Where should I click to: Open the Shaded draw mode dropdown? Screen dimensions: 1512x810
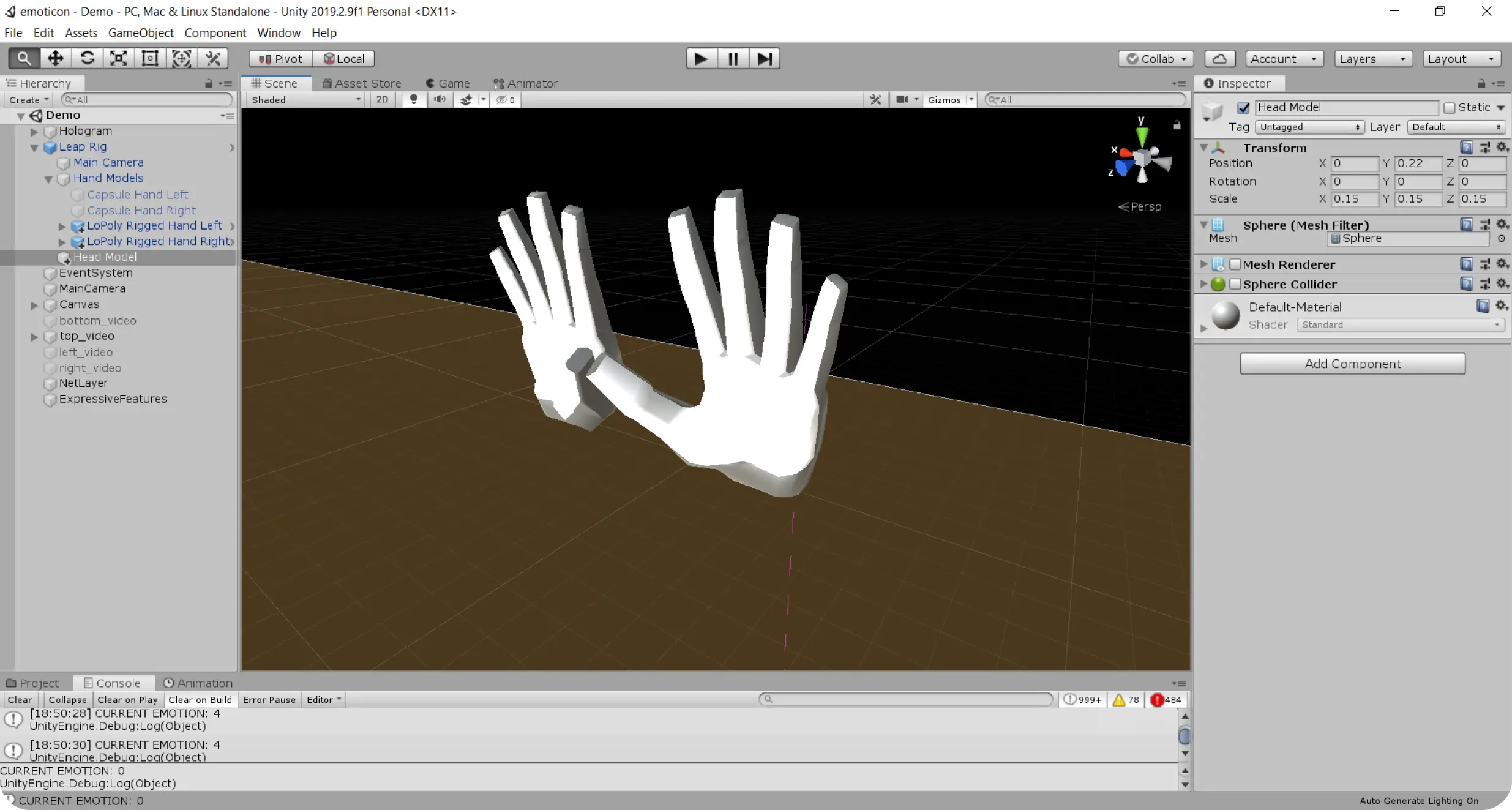point(306,100)
